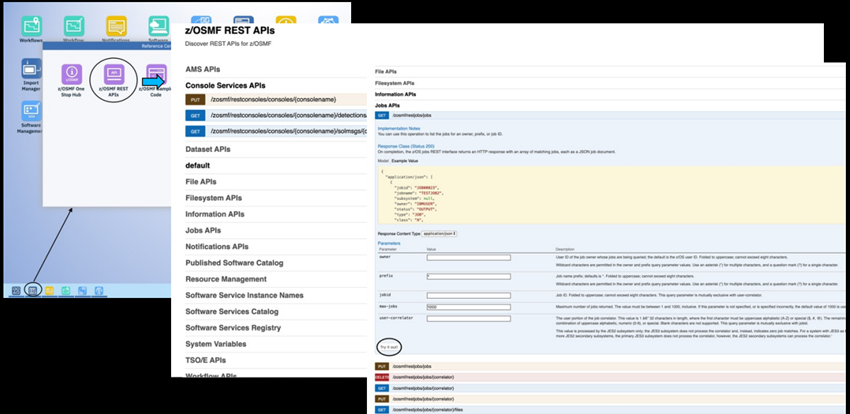
Task: Expand the Published Software Catalog section
Action: coord(234,263)
